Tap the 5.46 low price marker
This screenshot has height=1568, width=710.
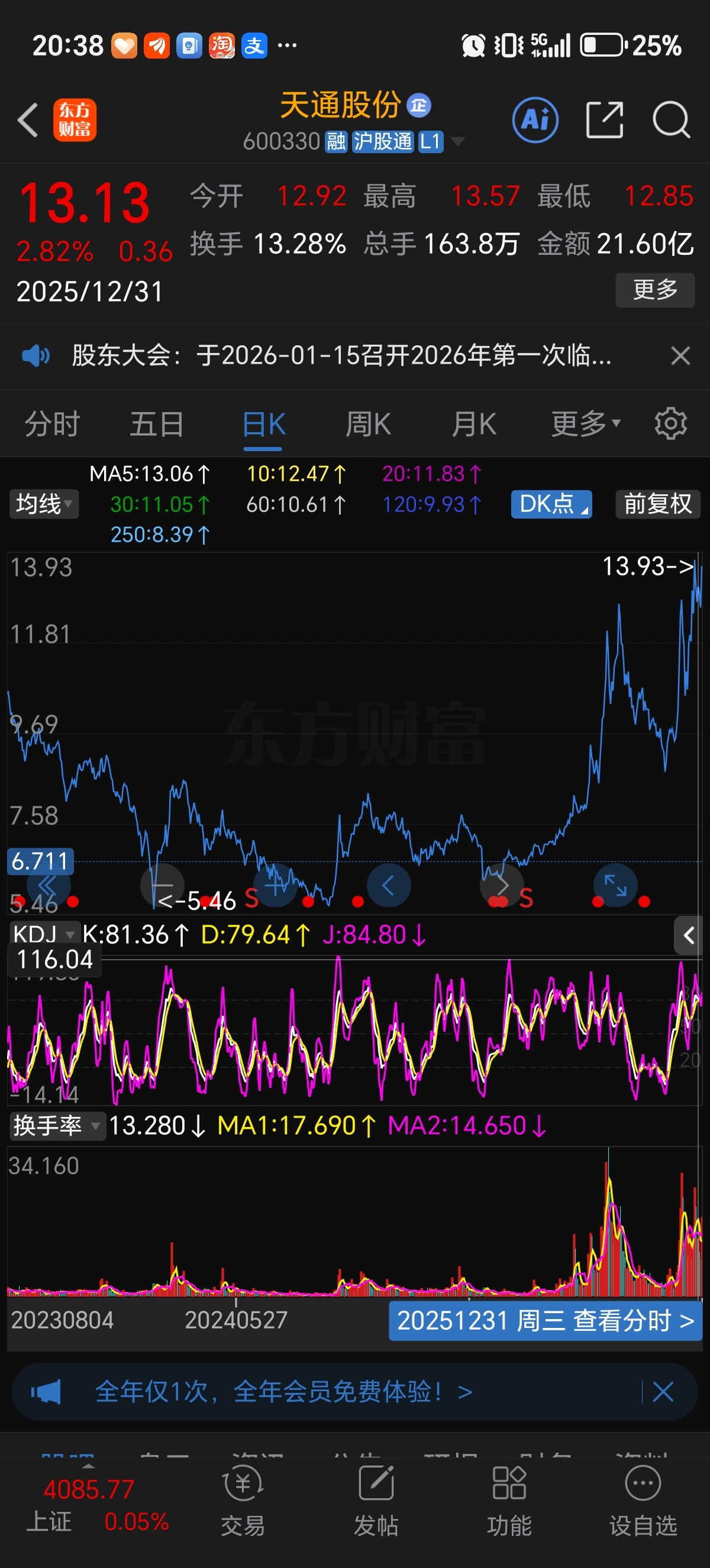(x=196, y=900)
